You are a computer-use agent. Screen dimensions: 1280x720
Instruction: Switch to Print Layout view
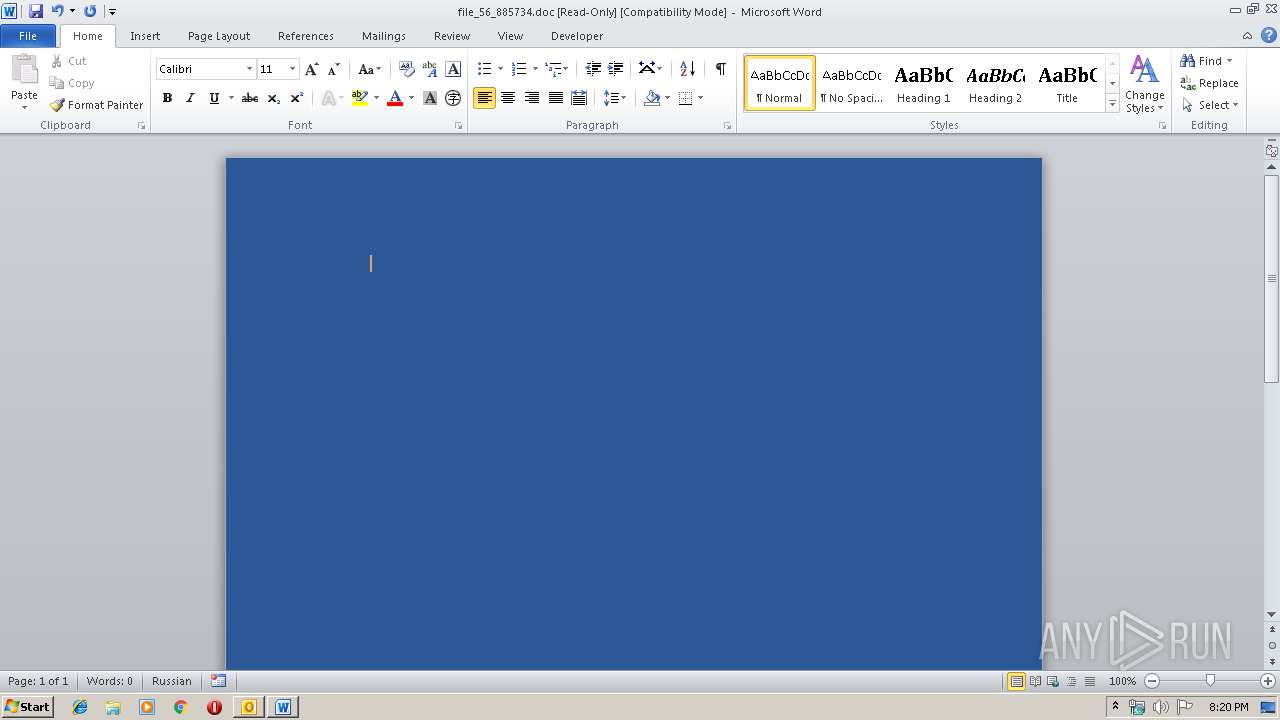coord(1016,681)
